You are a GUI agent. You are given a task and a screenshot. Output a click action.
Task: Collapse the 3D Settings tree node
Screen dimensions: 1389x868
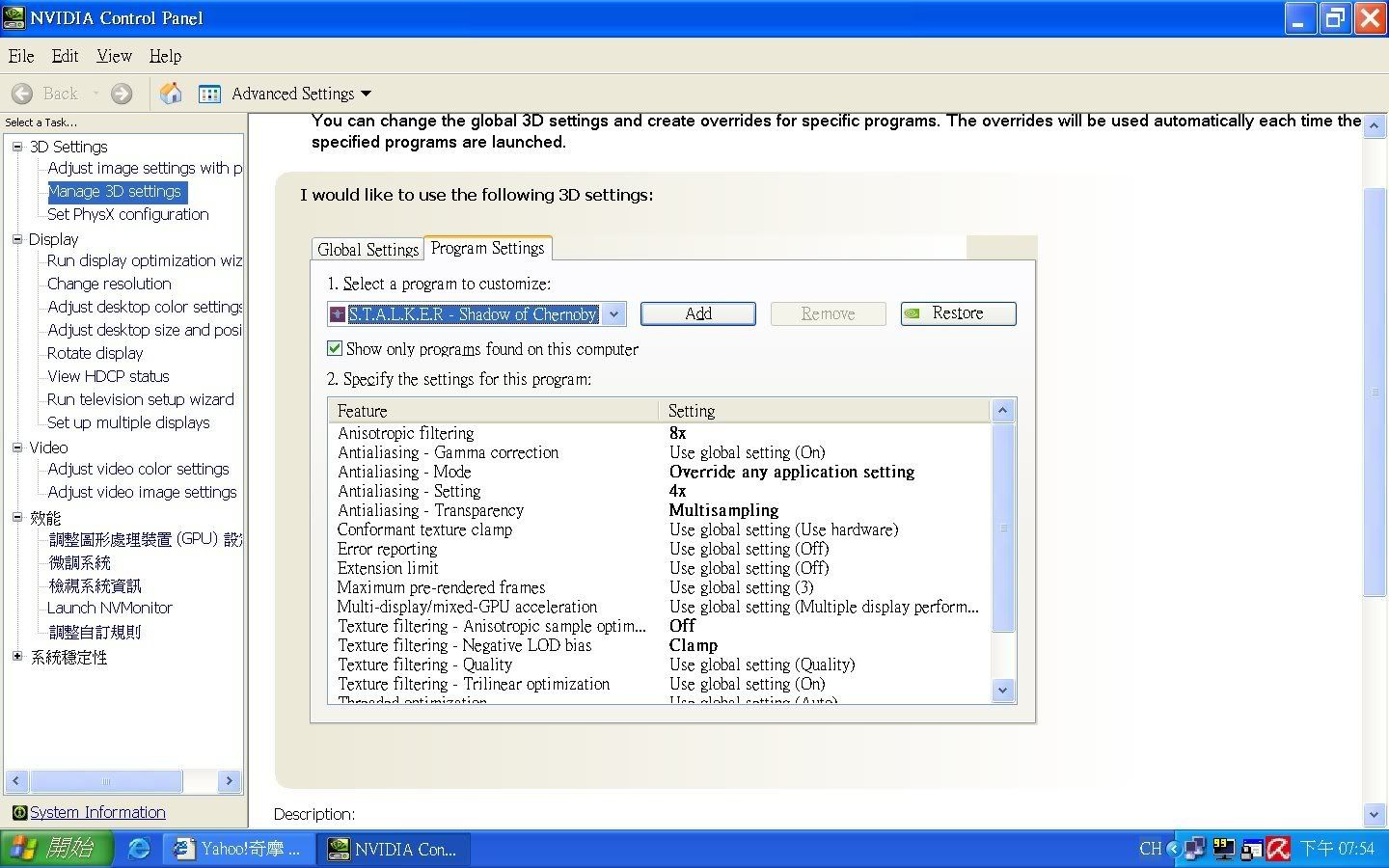coord(16,147)
